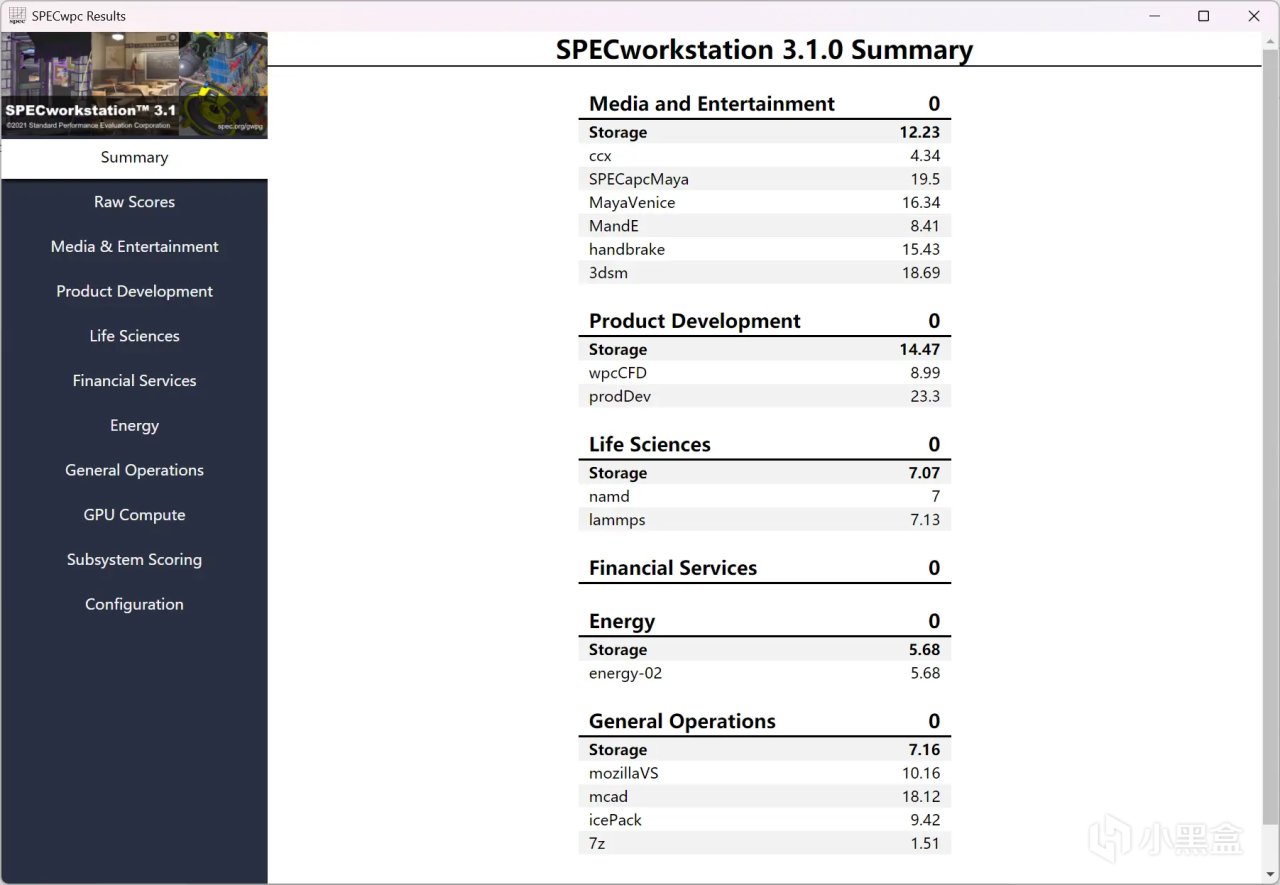
Task: Click the "SPECworkstation 3.1.0 Summary" page title
Action: point(764,50)
